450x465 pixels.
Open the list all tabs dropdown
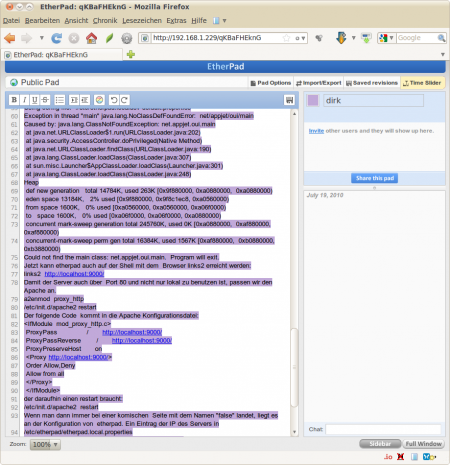(x=443, y=54)
